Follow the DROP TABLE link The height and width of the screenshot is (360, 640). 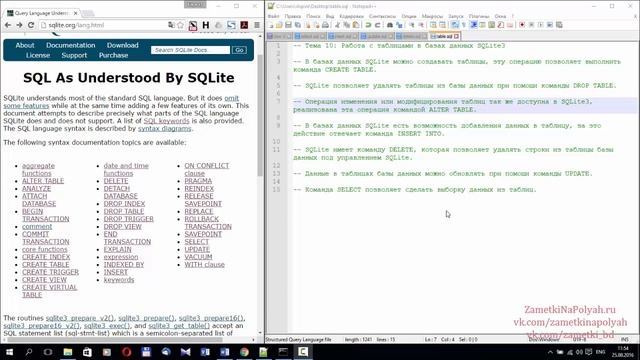[x=124, y=211]
